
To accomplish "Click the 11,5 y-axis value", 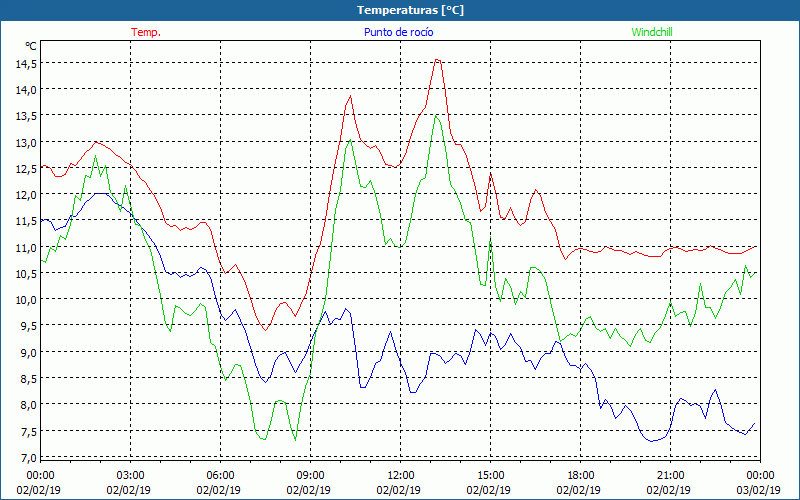I will coord(27,221).
